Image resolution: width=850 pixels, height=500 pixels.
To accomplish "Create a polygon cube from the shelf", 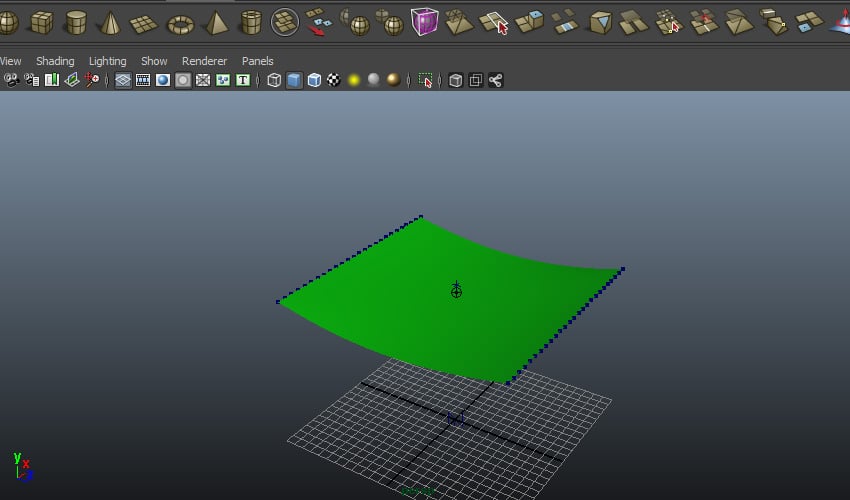I will tap(42, 21).
